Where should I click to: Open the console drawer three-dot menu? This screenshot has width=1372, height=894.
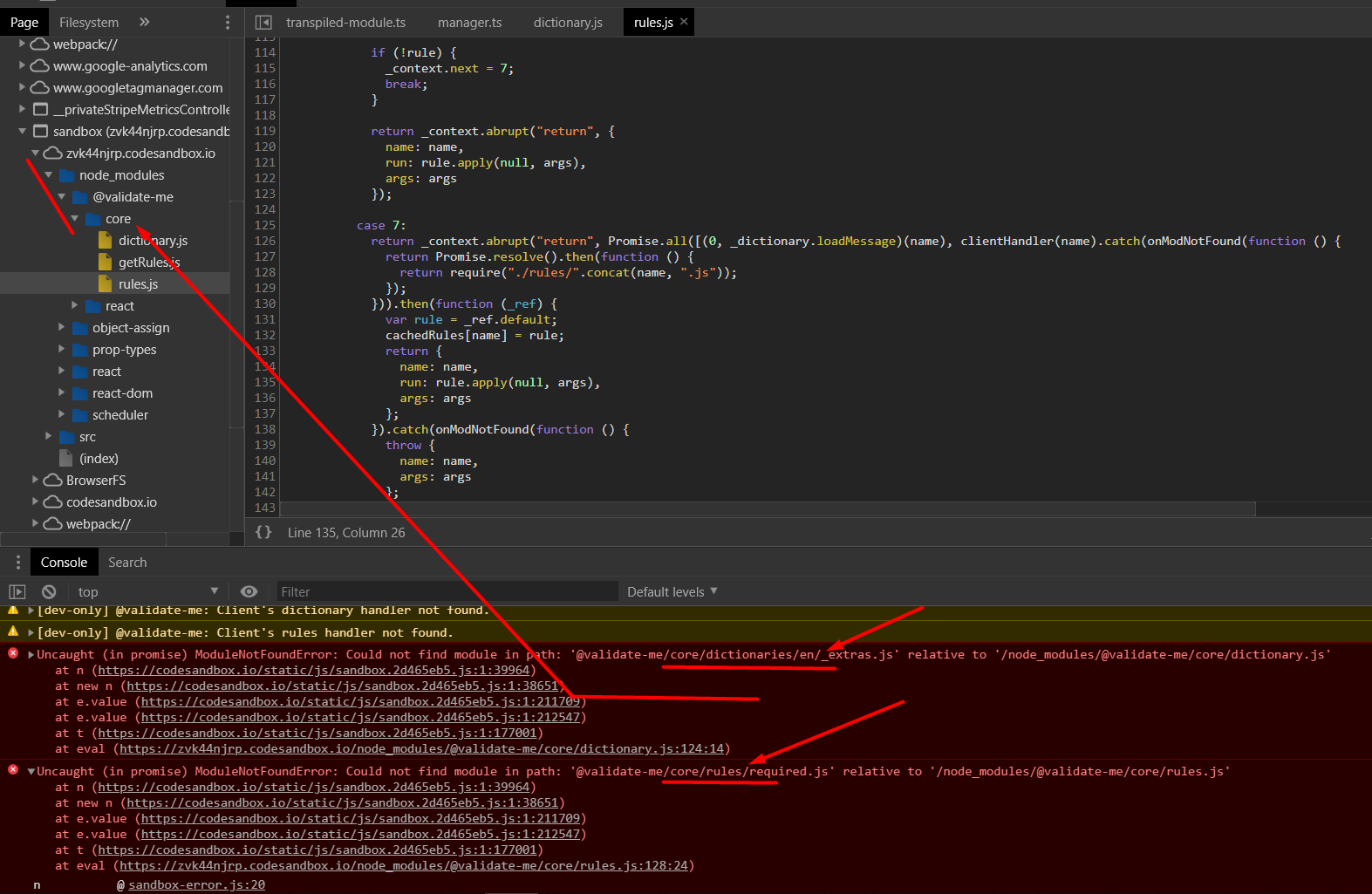[x=17, y=563]
